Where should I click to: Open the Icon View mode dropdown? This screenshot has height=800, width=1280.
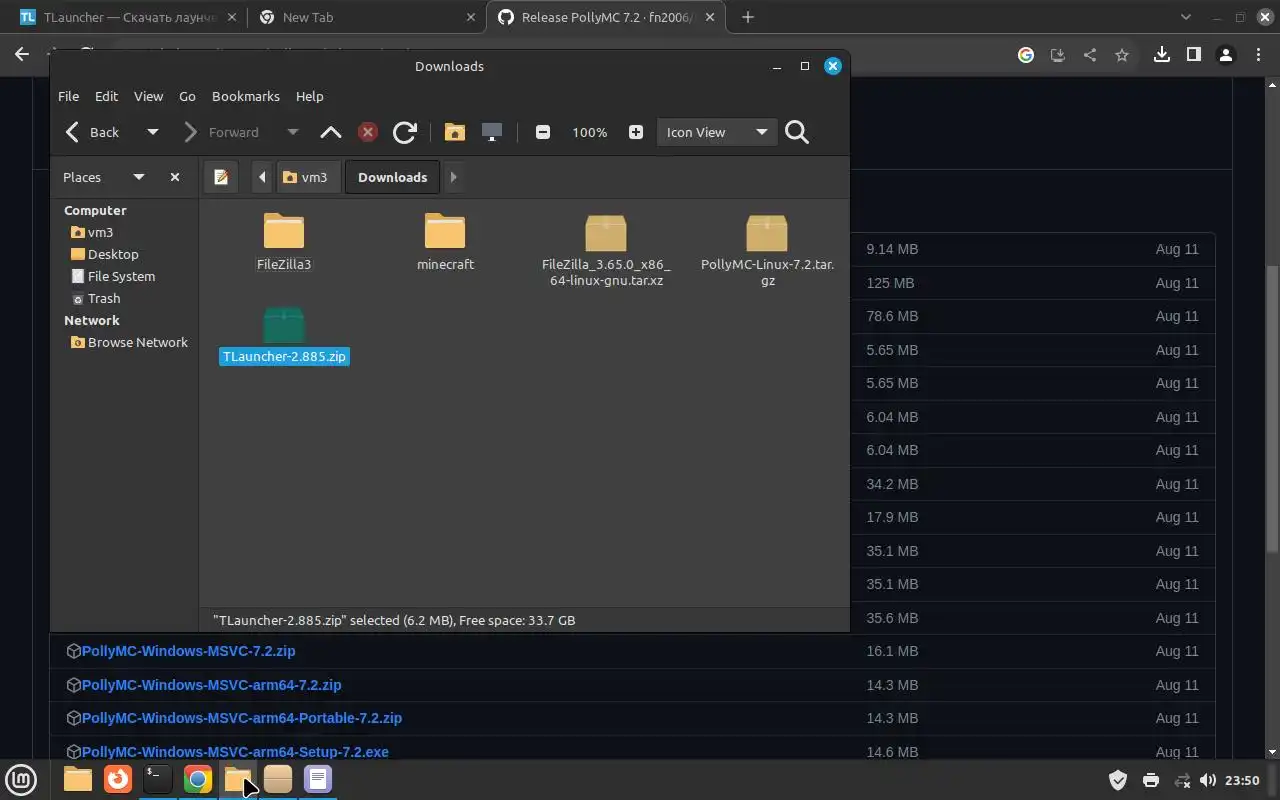716,132
